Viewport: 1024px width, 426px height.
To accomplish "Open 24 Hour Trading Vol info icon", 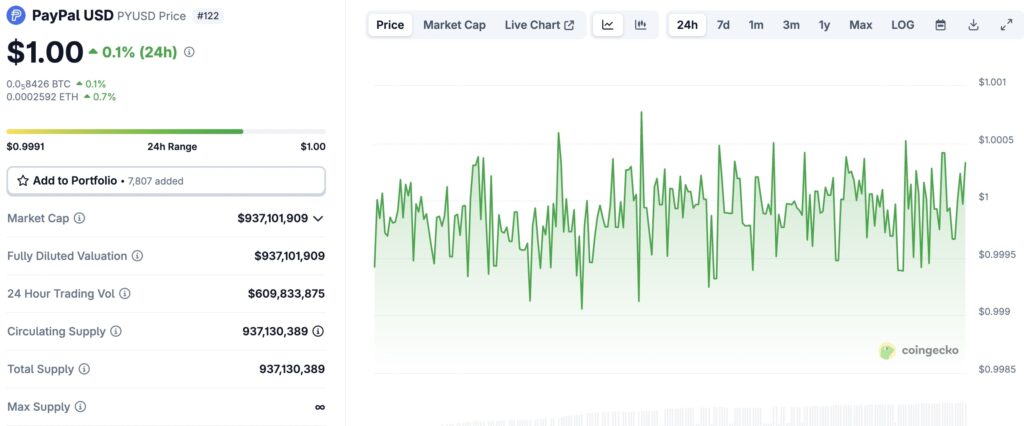I will 124,294.
